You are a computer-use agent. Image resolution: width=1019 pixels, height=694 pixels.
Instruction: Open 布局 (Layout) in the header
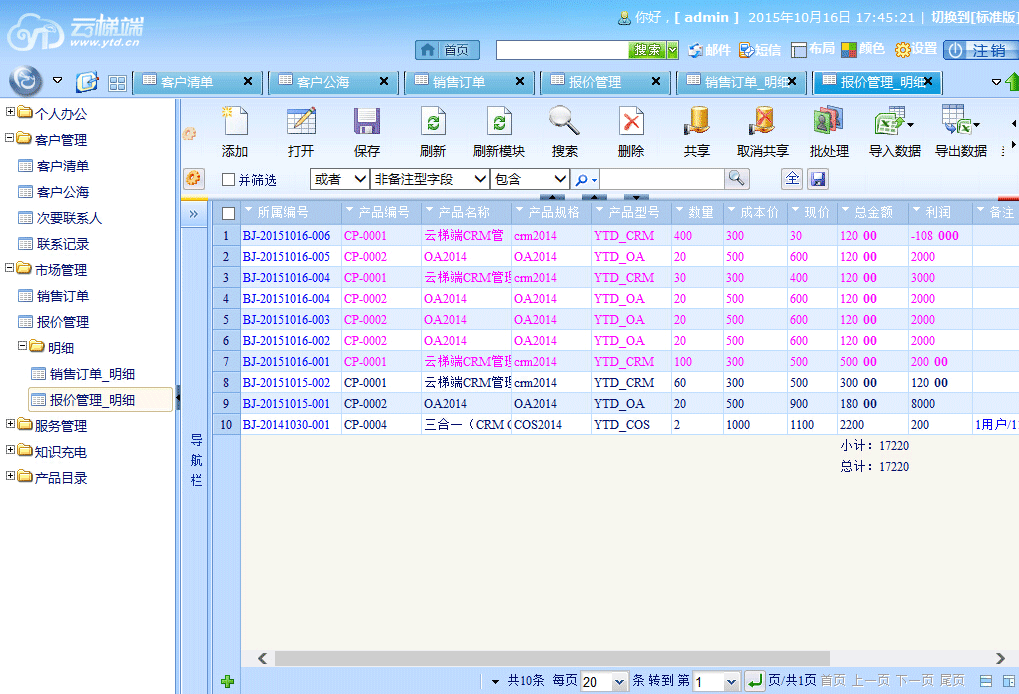813,49
